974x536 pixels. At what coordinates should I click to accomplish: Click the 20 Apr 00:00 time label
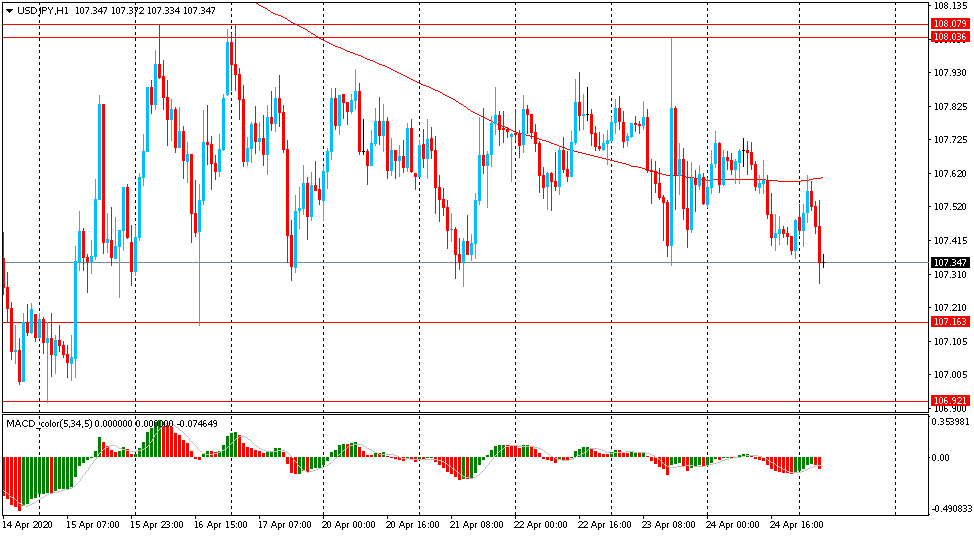pyautogui.click(x=348, y=525)
